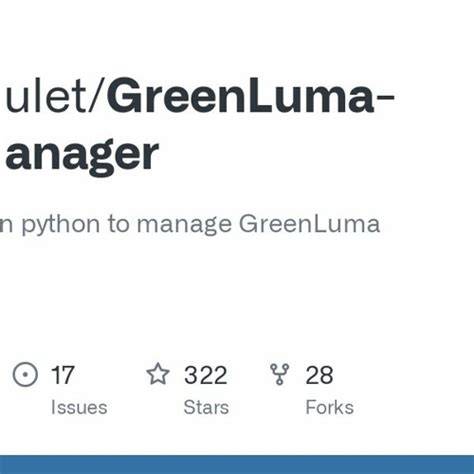Open the Forks label

tap(330, 407)
